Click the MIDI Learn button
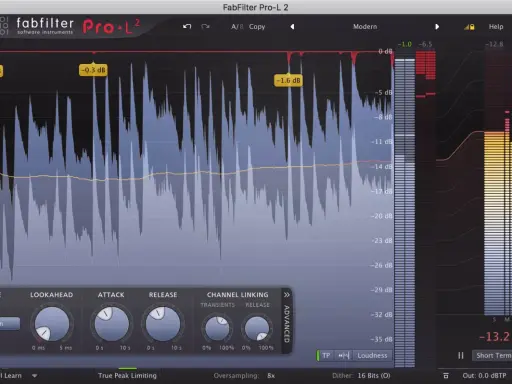This screenshot has height=384, width=512. [11, 376]
